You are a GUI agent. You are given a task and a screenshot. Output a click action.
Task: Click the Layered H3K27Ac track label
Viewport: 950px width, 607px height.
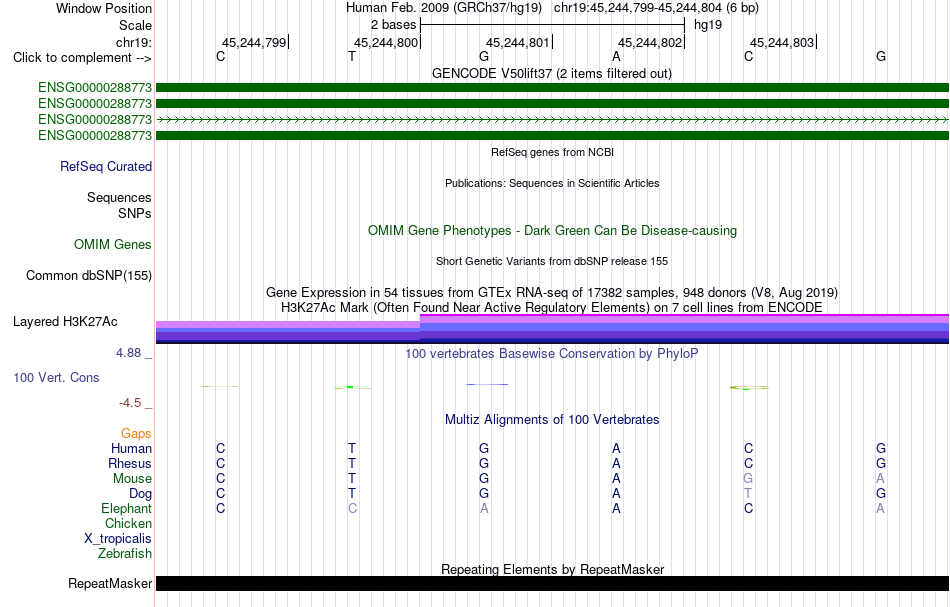(x=65, y=322)
